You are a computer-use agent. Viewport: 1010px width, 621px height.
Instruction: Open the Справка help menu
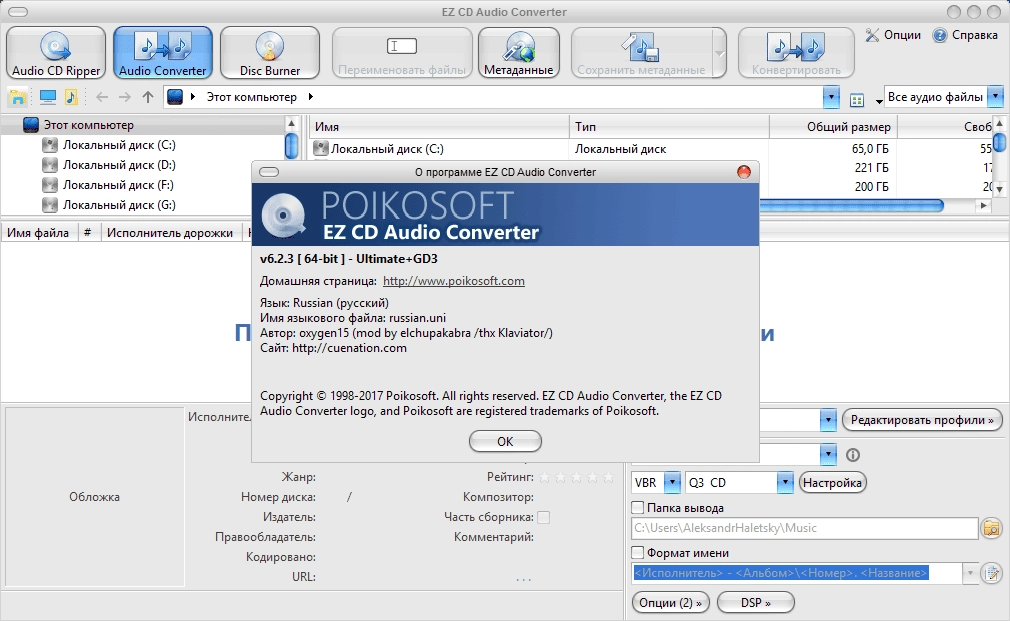pyautogui.click(x=965, y=35)
